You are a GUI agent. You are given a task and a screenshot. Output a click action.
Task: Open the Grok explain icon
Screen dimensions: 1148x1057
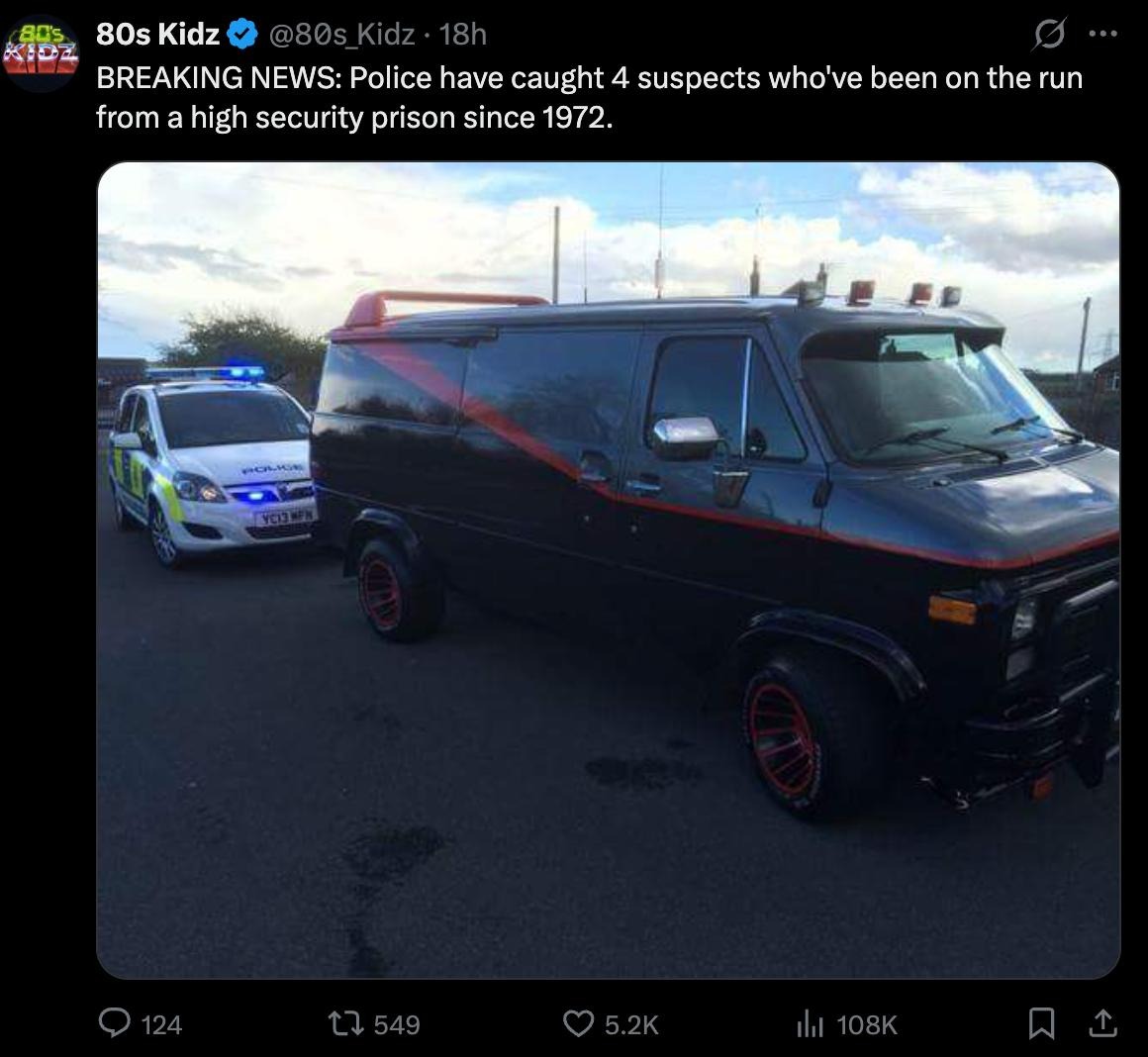(1049, 34)
